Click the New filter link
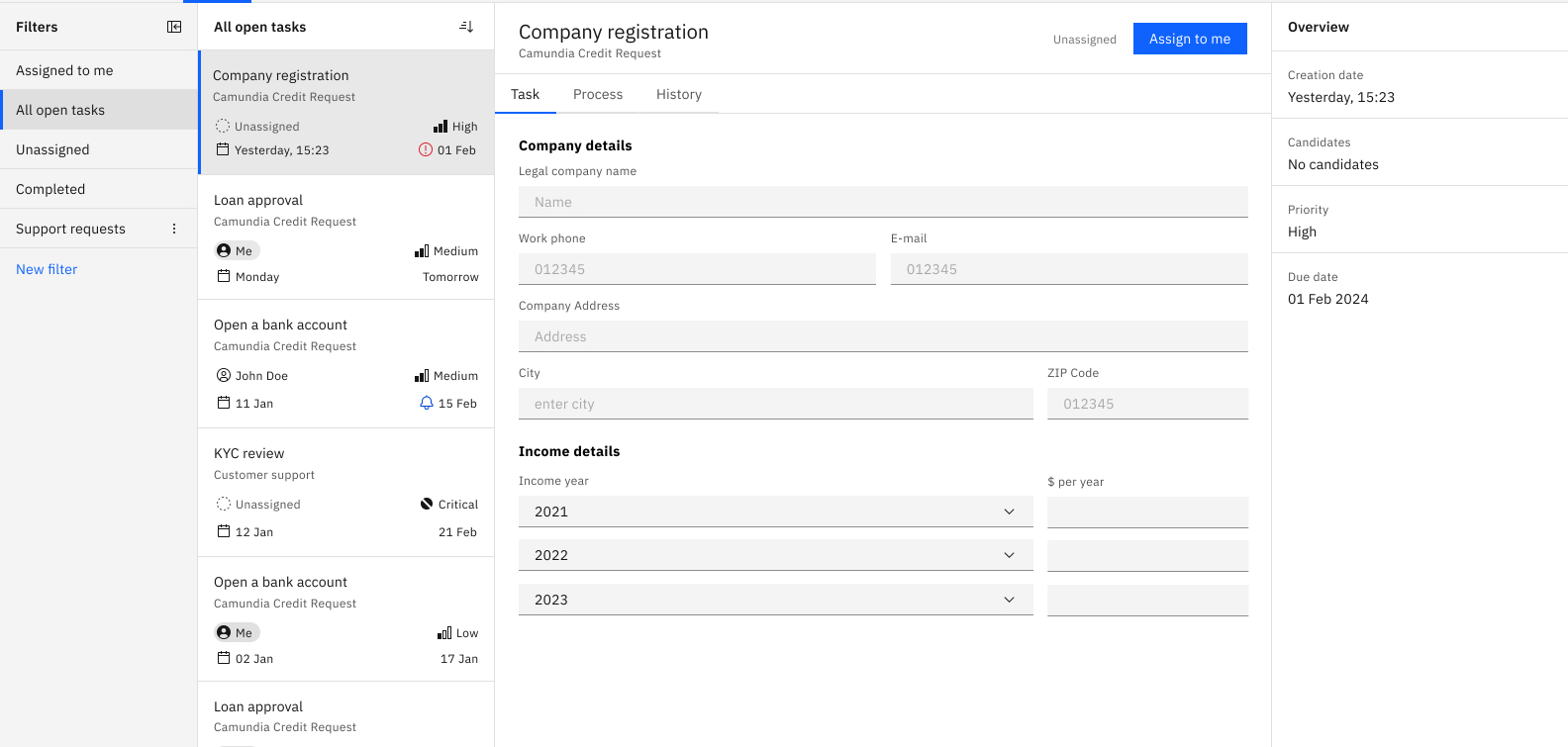This screenshot has height=747, width=1568. pyautogui.click(x=47, y=269)
